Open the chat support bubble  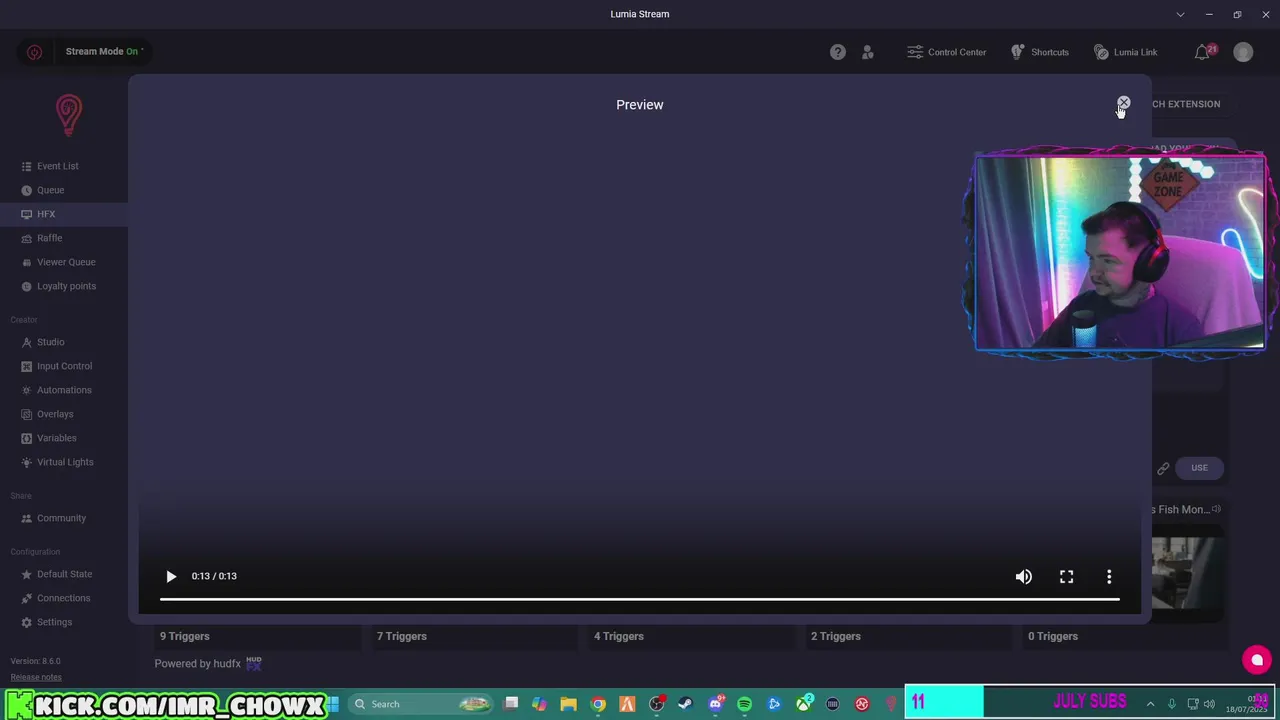(1257, 660)
